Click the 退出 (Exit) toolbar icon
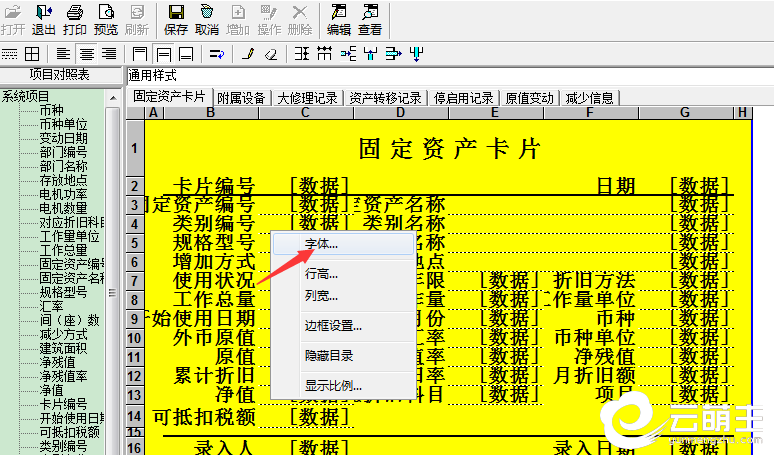Image resolution: width=774 pixels, height=455 pixels. point(44,19)
